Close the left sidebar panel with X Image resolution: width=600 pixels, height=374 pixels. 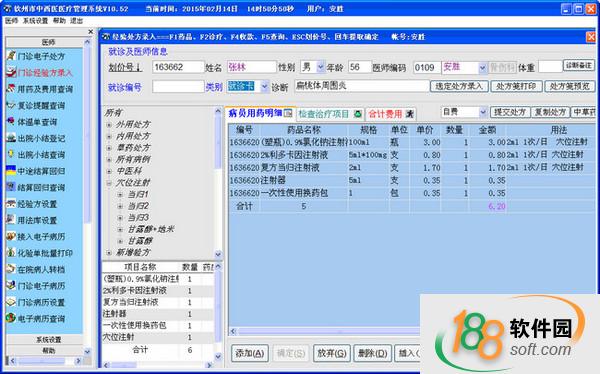tap(90, 31)
